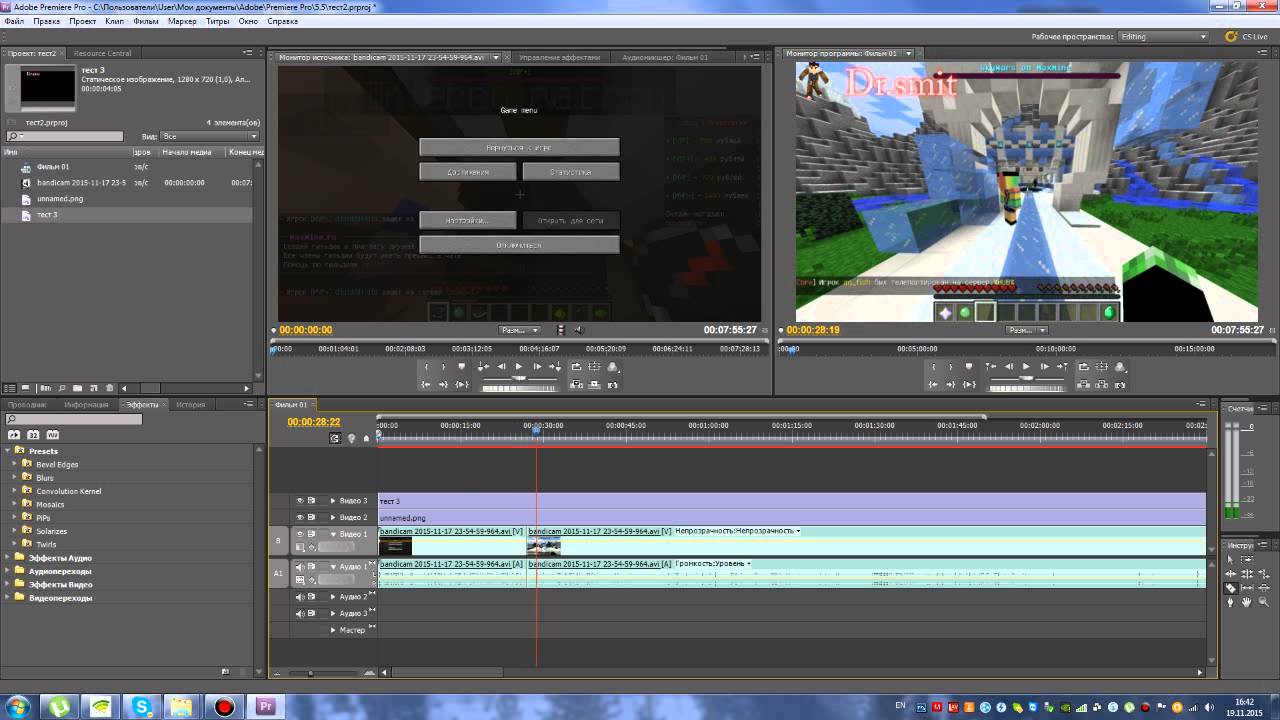
Task: Expand the Аудио 2 track
Action: [x=333, y=597]
